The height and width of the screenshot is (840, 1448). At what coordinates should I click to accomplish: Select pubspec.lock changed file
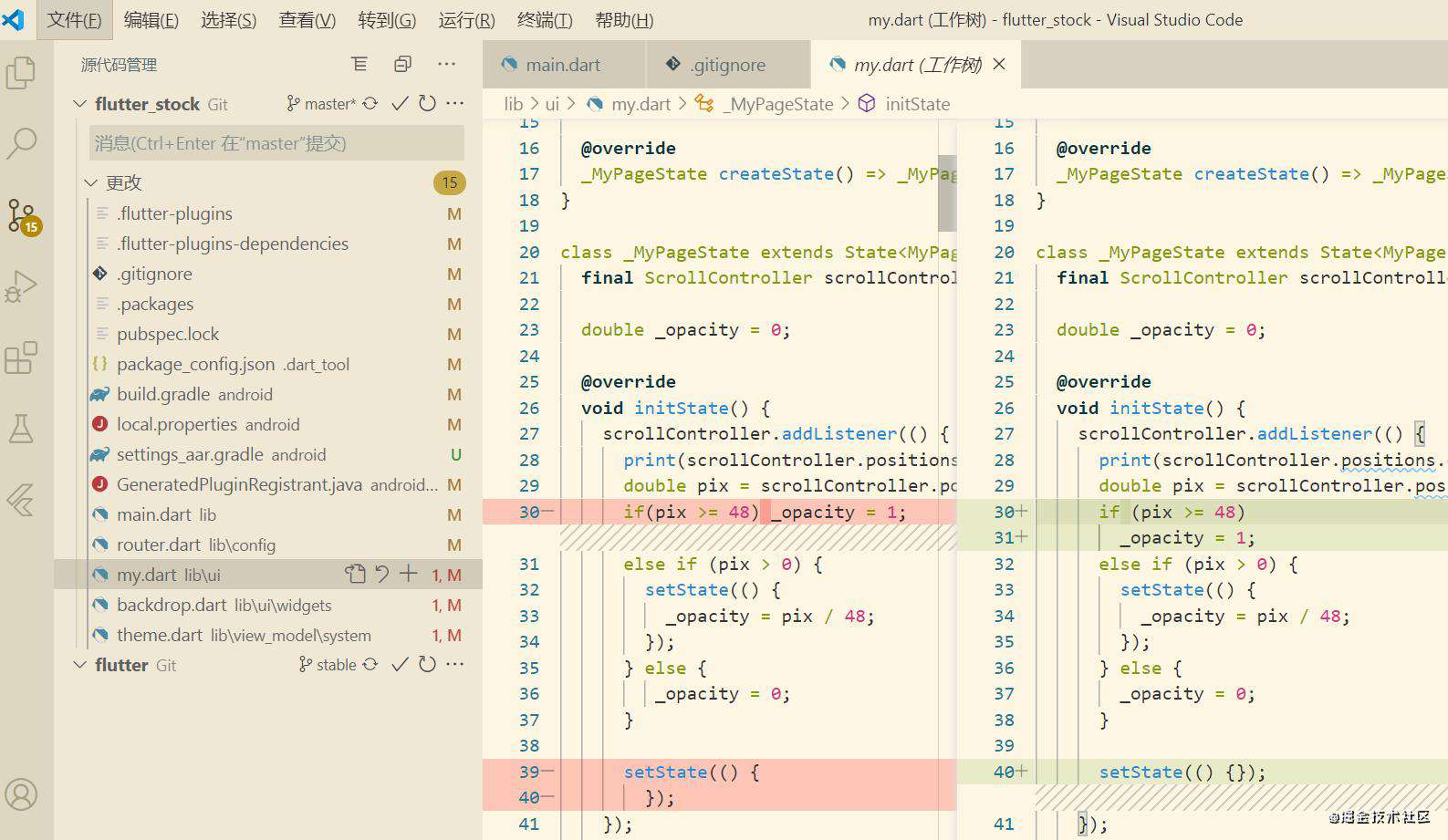268,334
